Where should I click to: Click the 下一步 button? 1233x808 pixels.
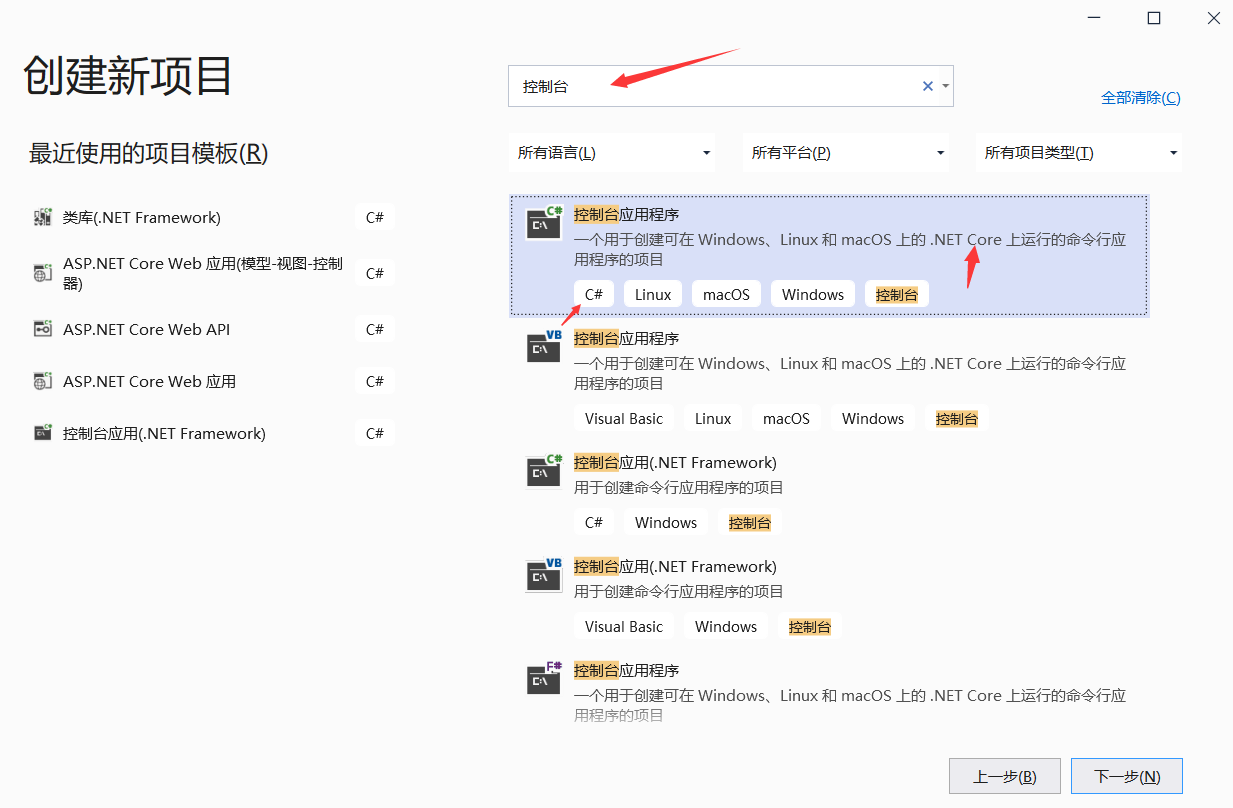(x=1126, y=775)
